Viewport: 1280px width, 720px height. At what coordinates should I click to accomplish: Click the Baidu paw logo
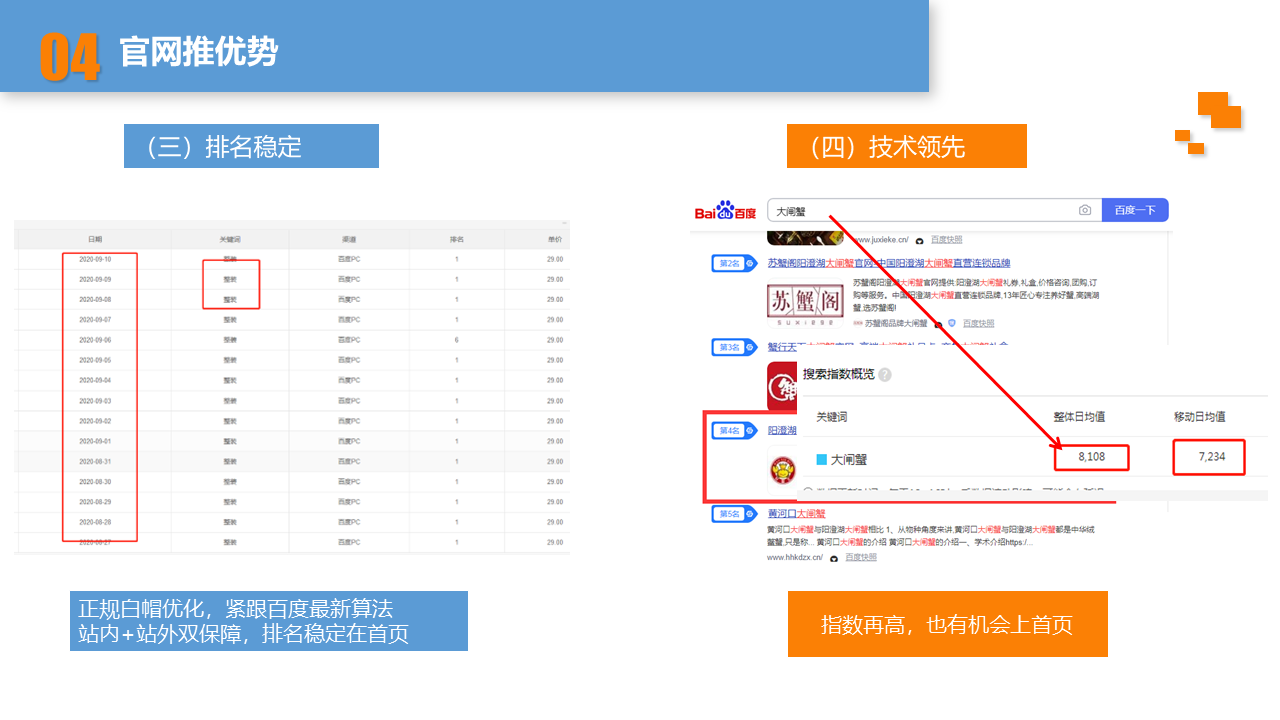pos(725,210)
